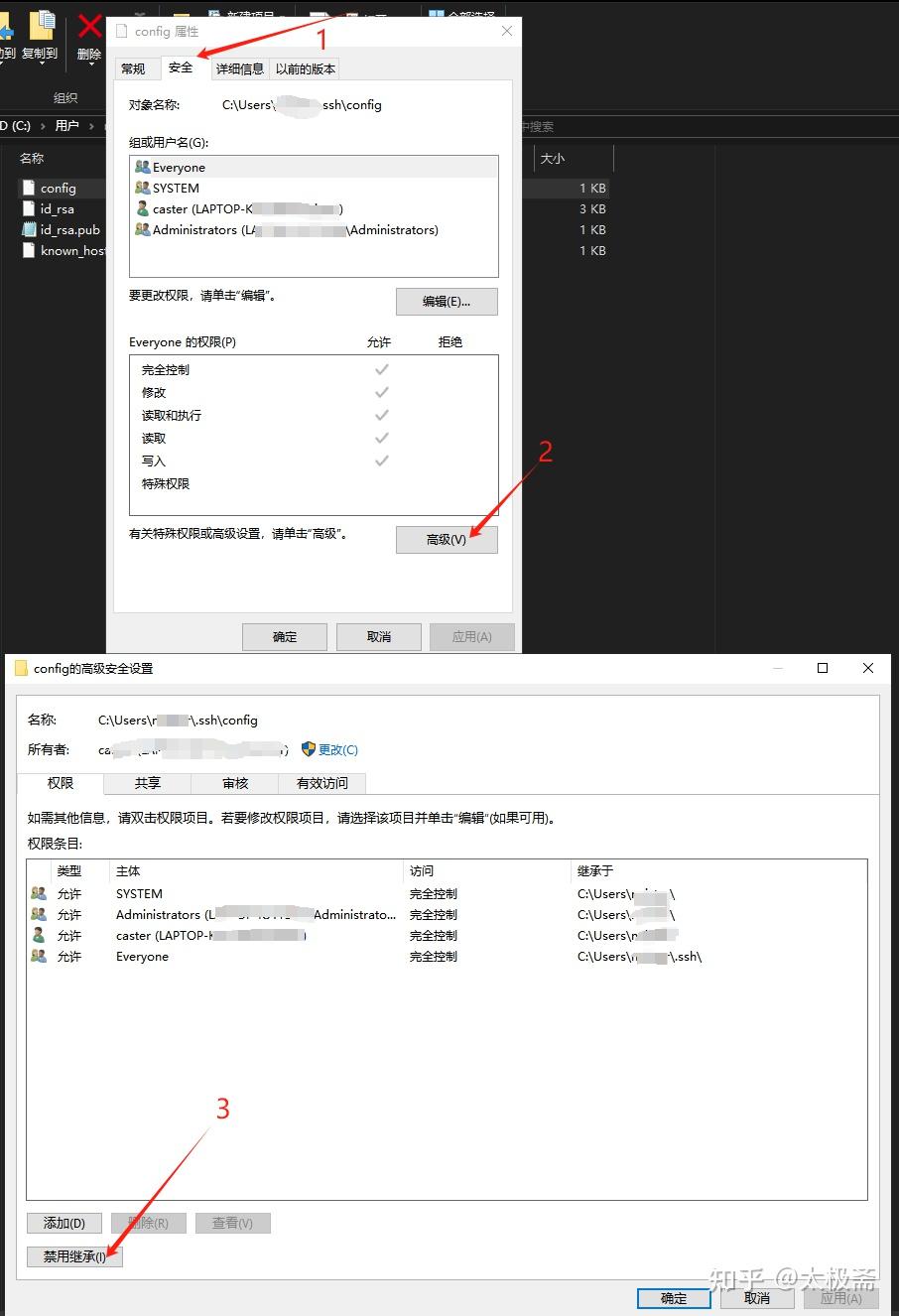The image size is (899, 1316).
Task: Select the 权限 tab in advanced security settings
Action: point(61,783)
